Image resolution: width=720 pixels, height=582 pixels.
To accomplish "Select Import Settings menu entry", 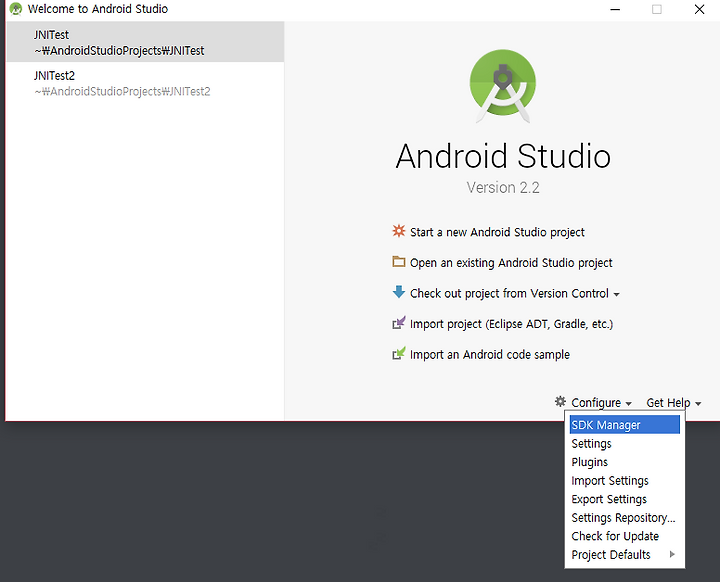I will tap(624, 480).
